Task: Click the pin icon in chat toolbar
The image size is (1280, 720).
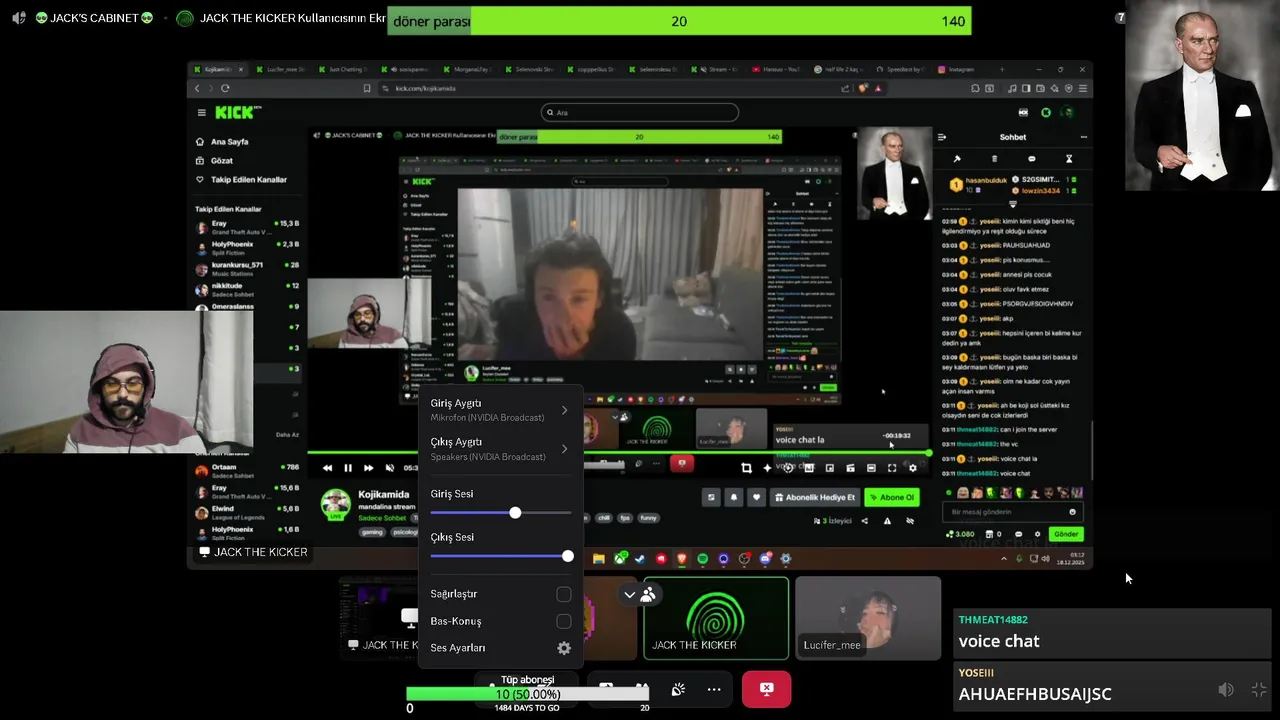Action: [957, 159]
